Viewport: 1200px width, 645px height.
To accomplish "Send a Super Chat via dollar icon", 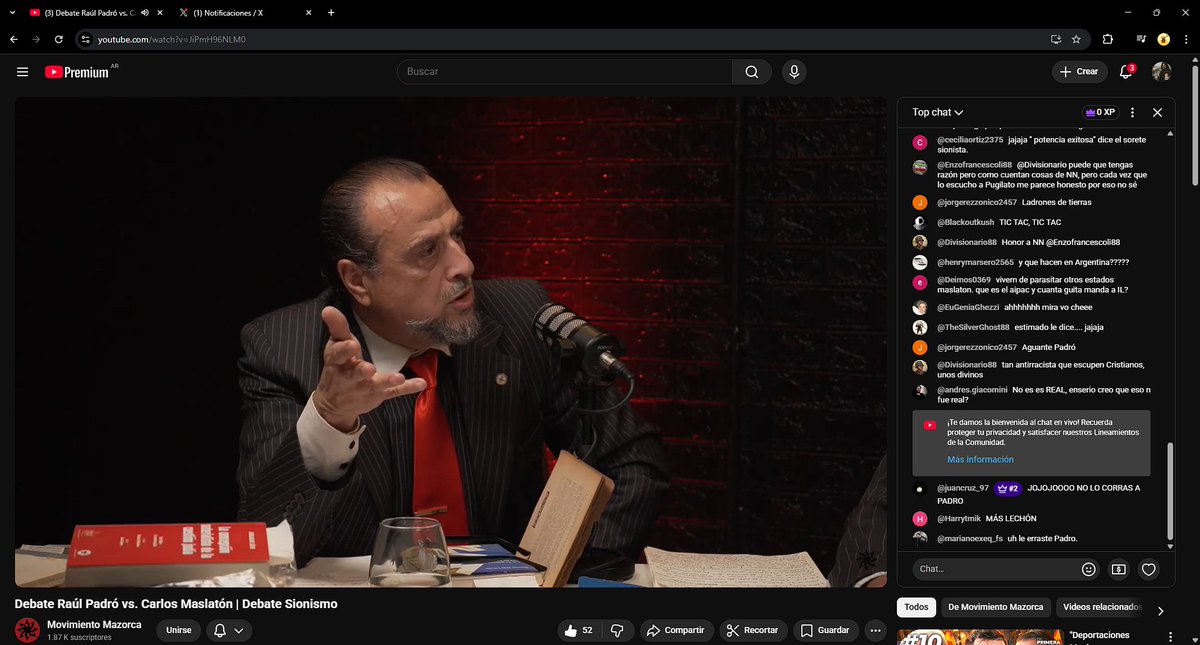I will [1118, 568].
